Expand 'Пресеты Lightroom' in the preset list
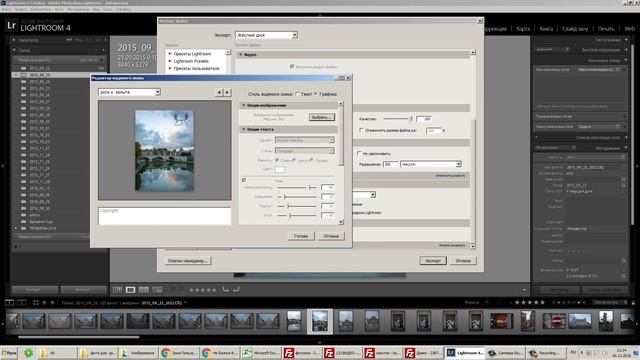 tap(170, 53)
